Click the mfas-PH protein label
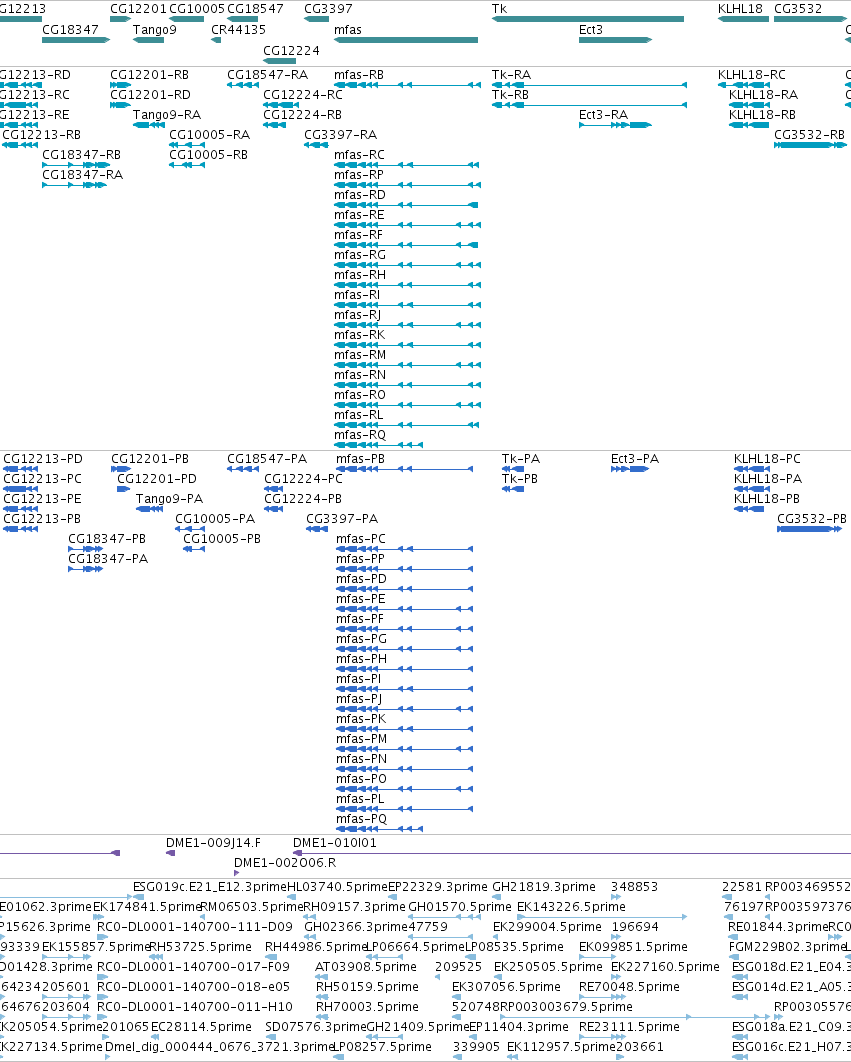The image size is (851, 1062). pos(361,659)
